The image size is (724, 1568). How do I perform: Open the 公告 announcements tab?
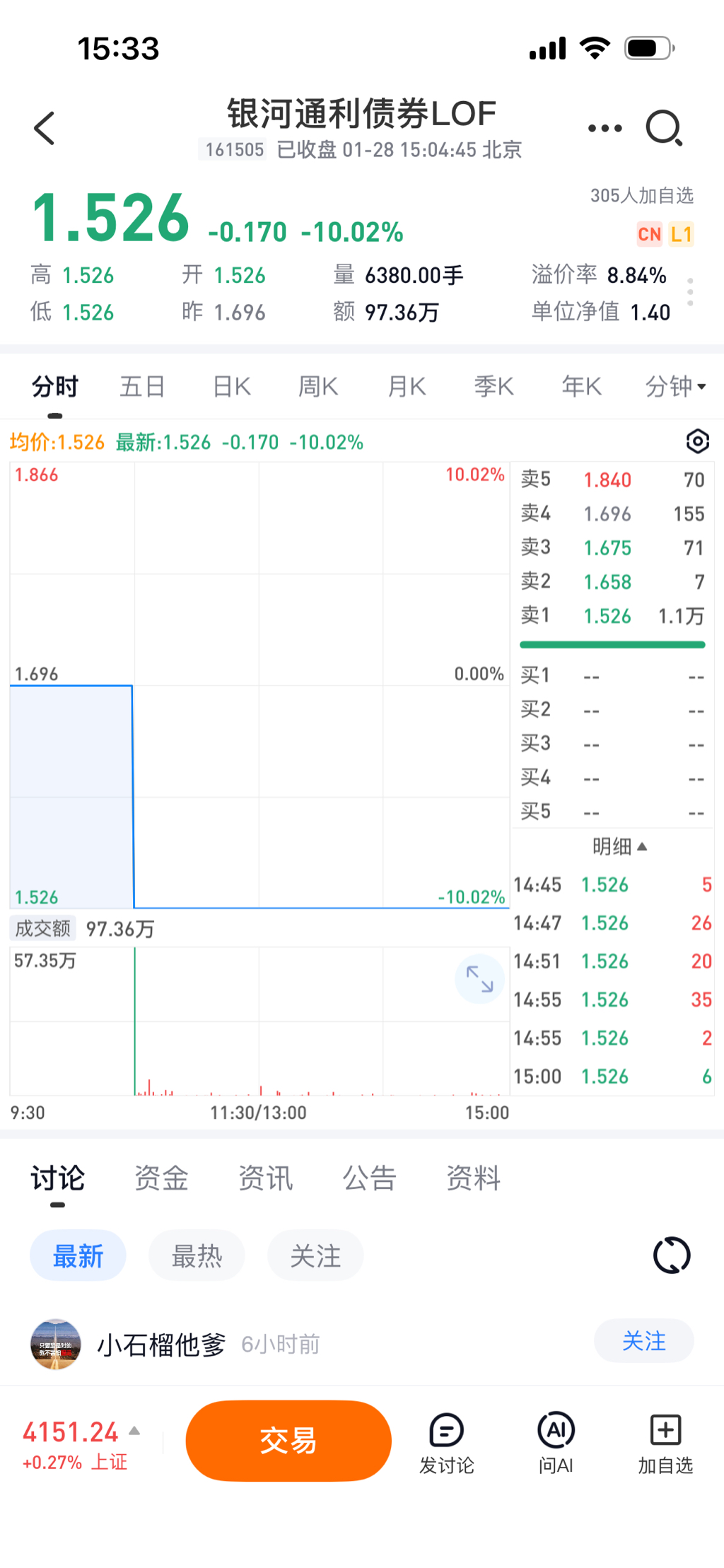[x=369, y=1178]
